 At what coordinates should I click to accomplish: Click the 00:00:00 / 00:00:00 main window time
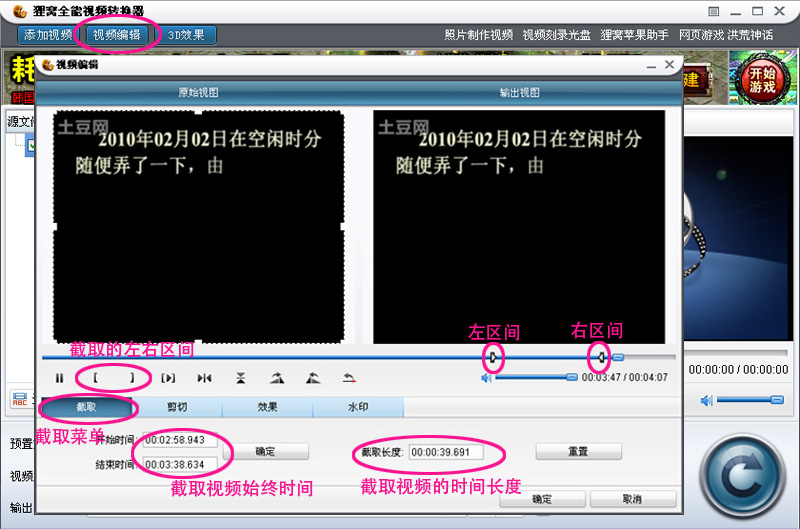pos(738,369)
